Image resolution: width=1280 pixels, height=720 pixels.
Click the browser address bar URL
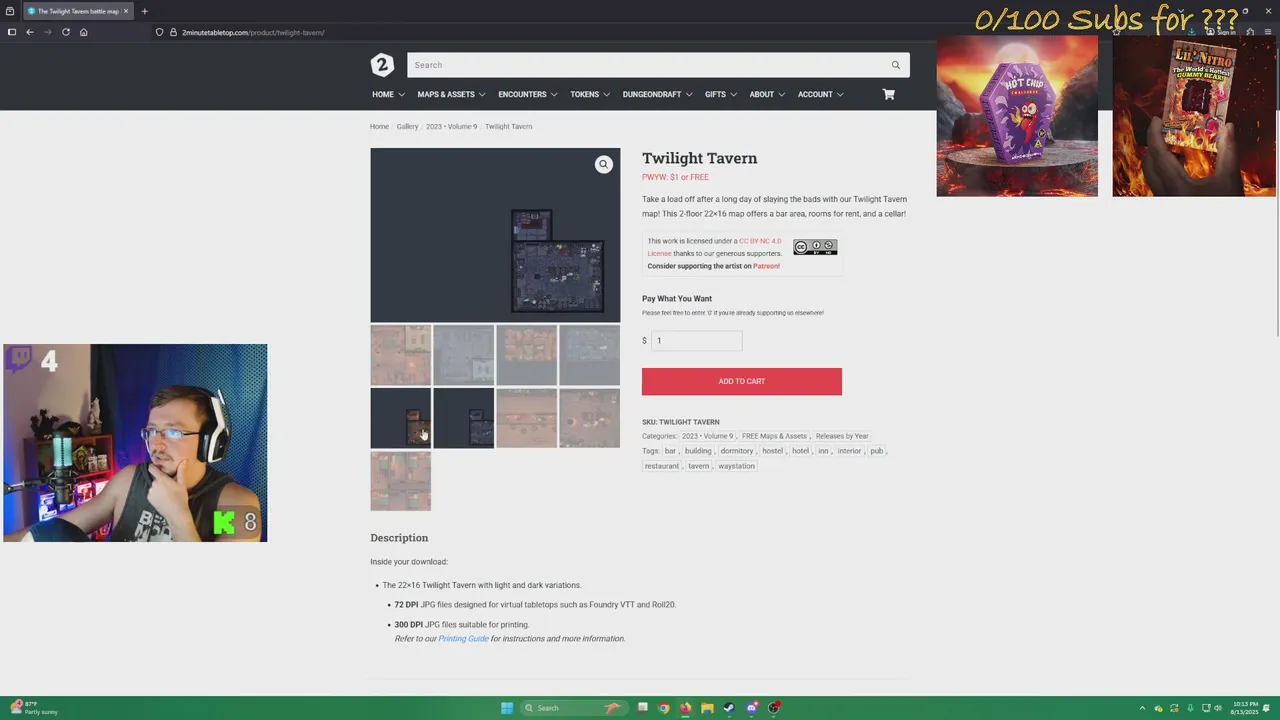click(253, 32)
